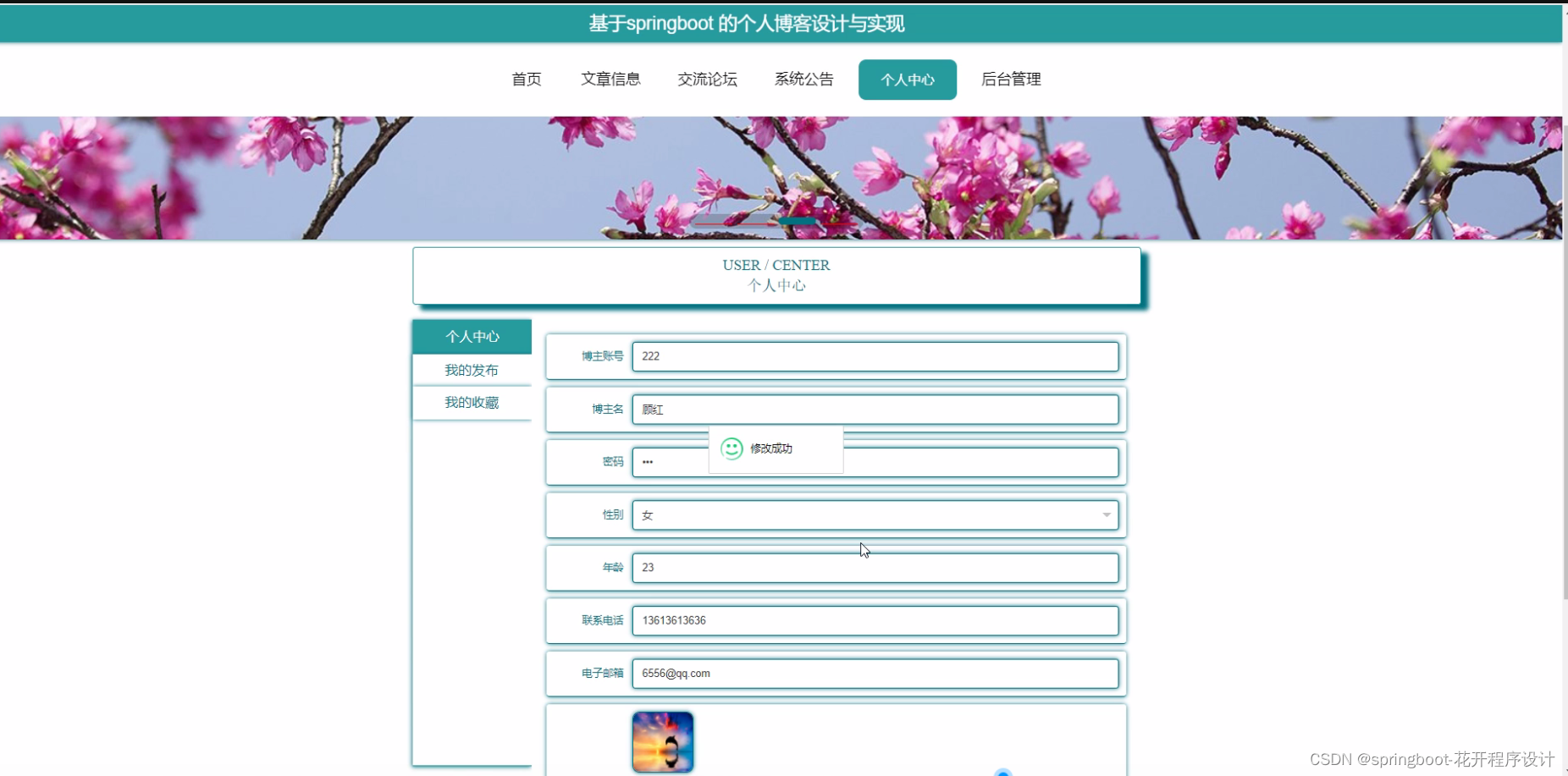1568x776 pixels.
Task: Click the 电子邮箱 email input
Action: coord(876,673)
